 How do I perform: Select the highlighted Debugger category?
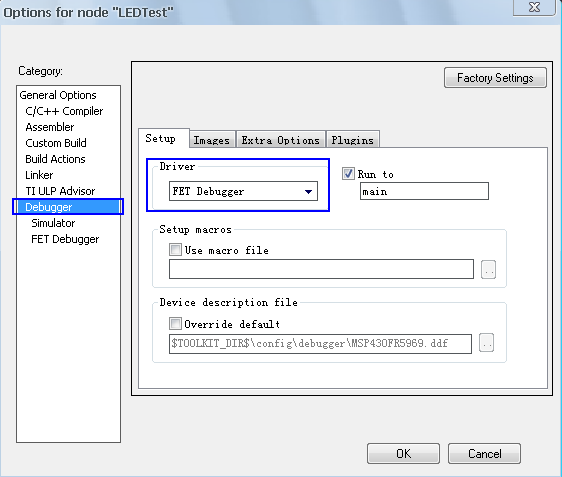click(x=68, y=207)
